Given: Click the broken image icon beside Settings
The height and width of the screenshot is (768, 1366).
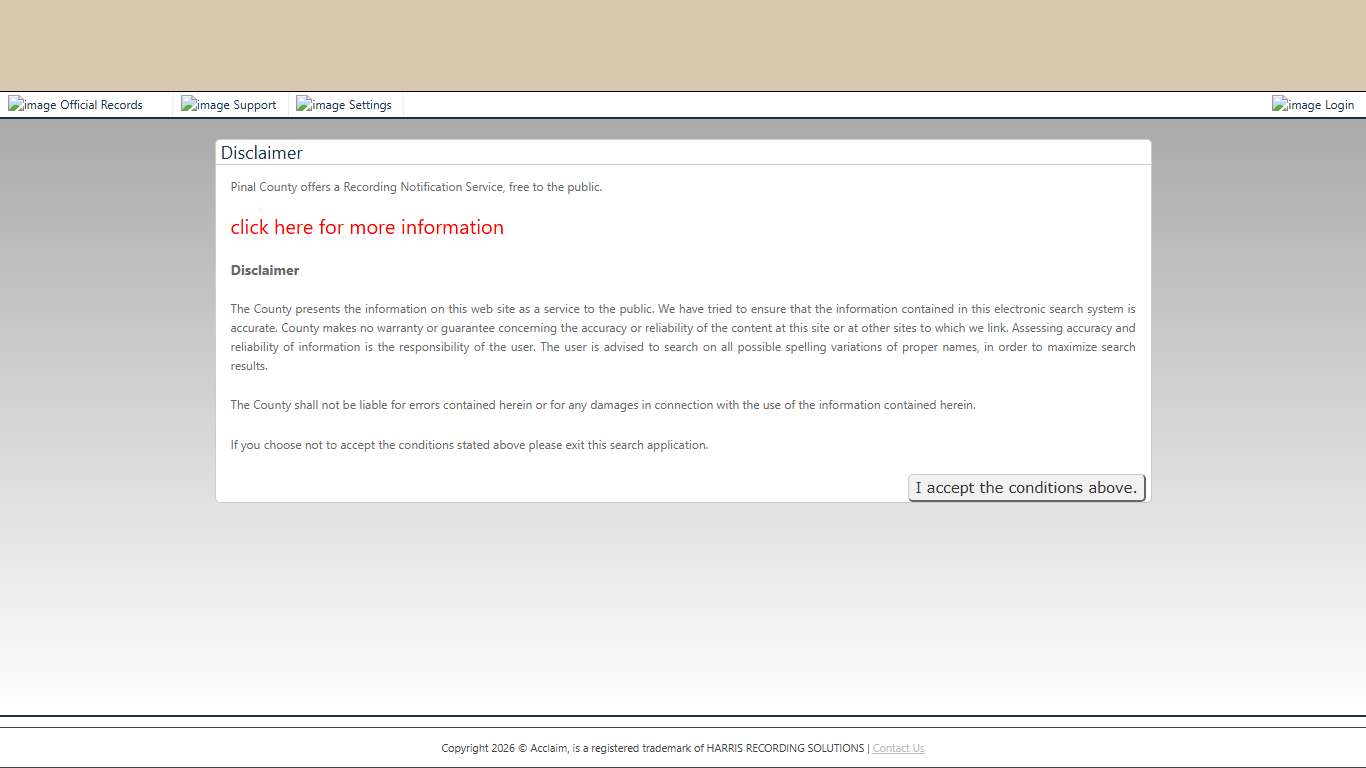Looking at the screenshot, I should (x=320, y=105).
